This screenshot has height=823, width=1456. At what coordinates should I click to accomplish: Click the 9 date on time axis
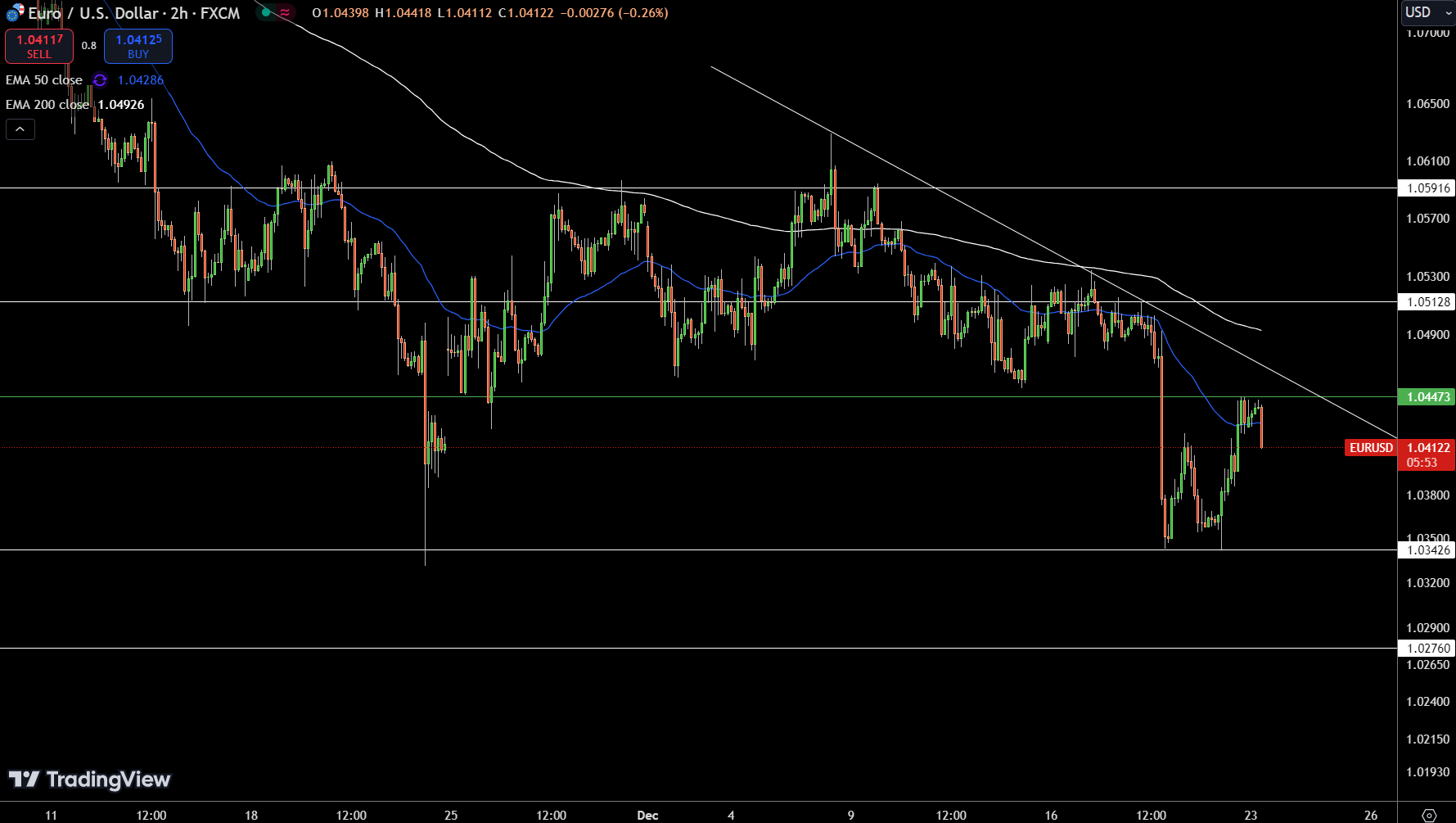point(851,816)
